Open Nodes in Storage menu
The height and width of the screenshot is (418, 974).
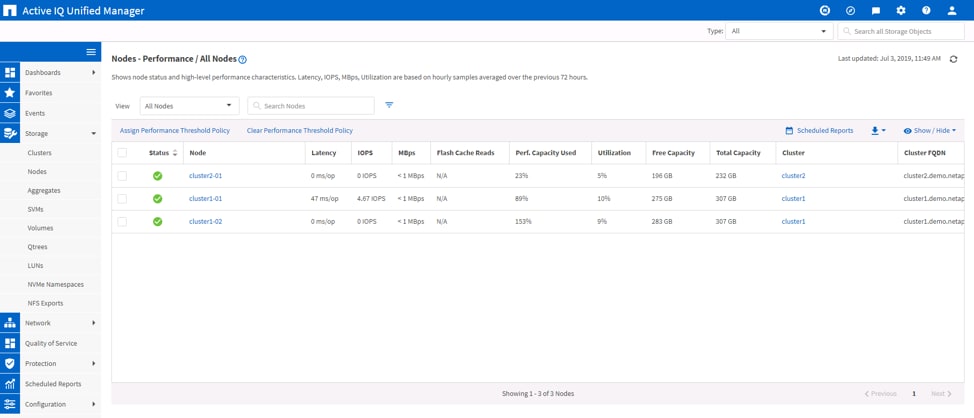[37, 171]
